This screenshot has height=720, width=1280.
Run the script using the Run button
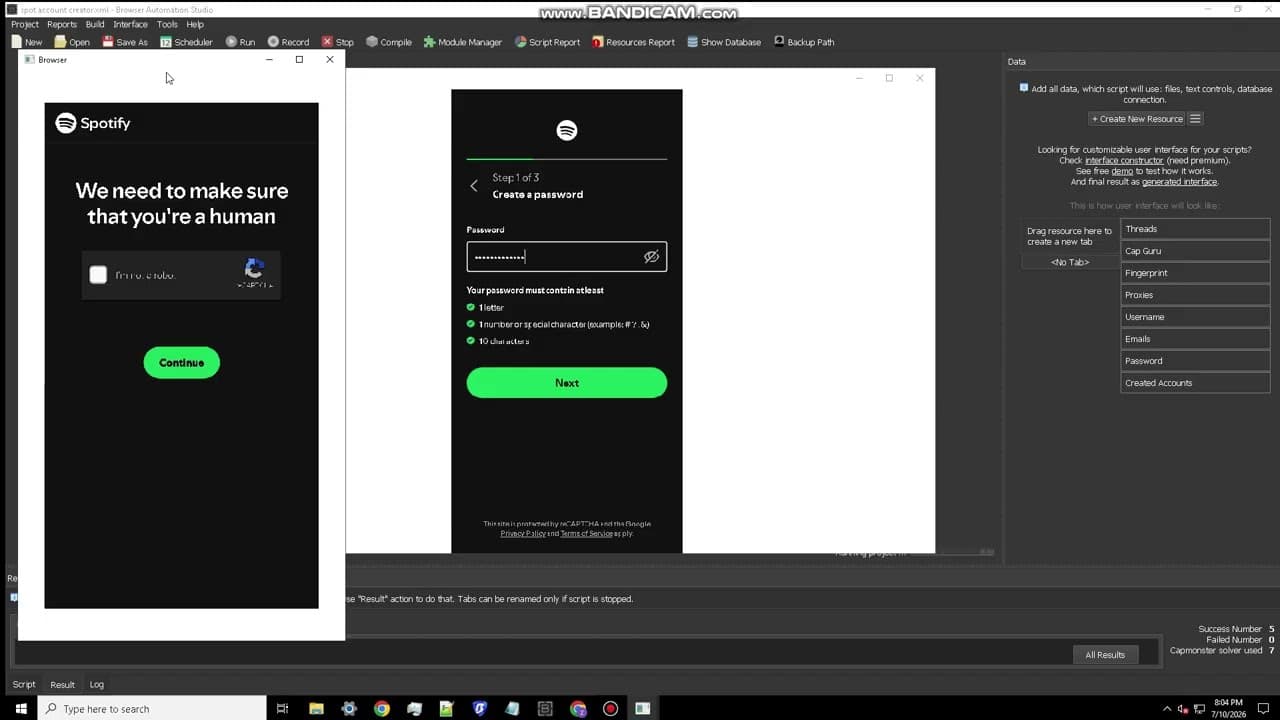[x=240, y=42]
